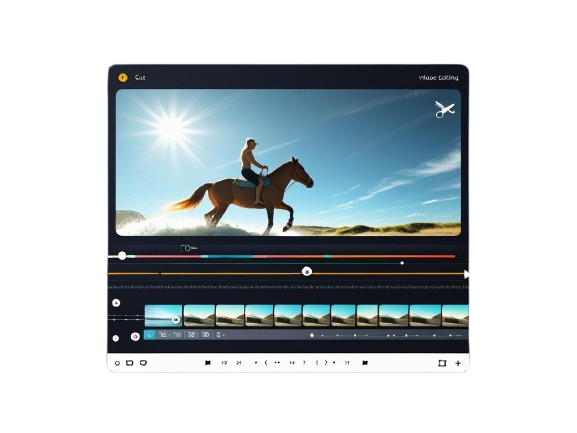
Task: Click the Video Editing title text
Action: point(438,78)
